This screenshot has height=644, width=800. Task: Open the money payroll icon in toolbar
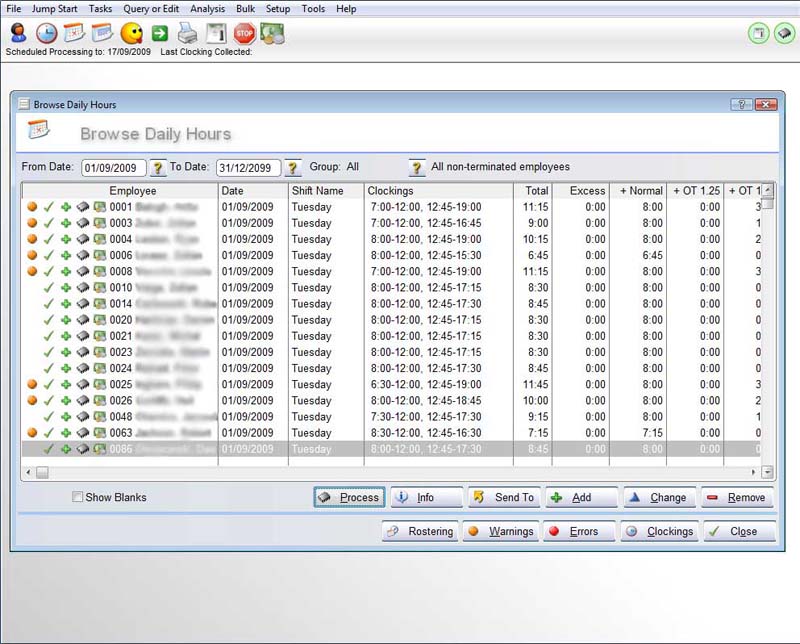click(x=272, y=33)
